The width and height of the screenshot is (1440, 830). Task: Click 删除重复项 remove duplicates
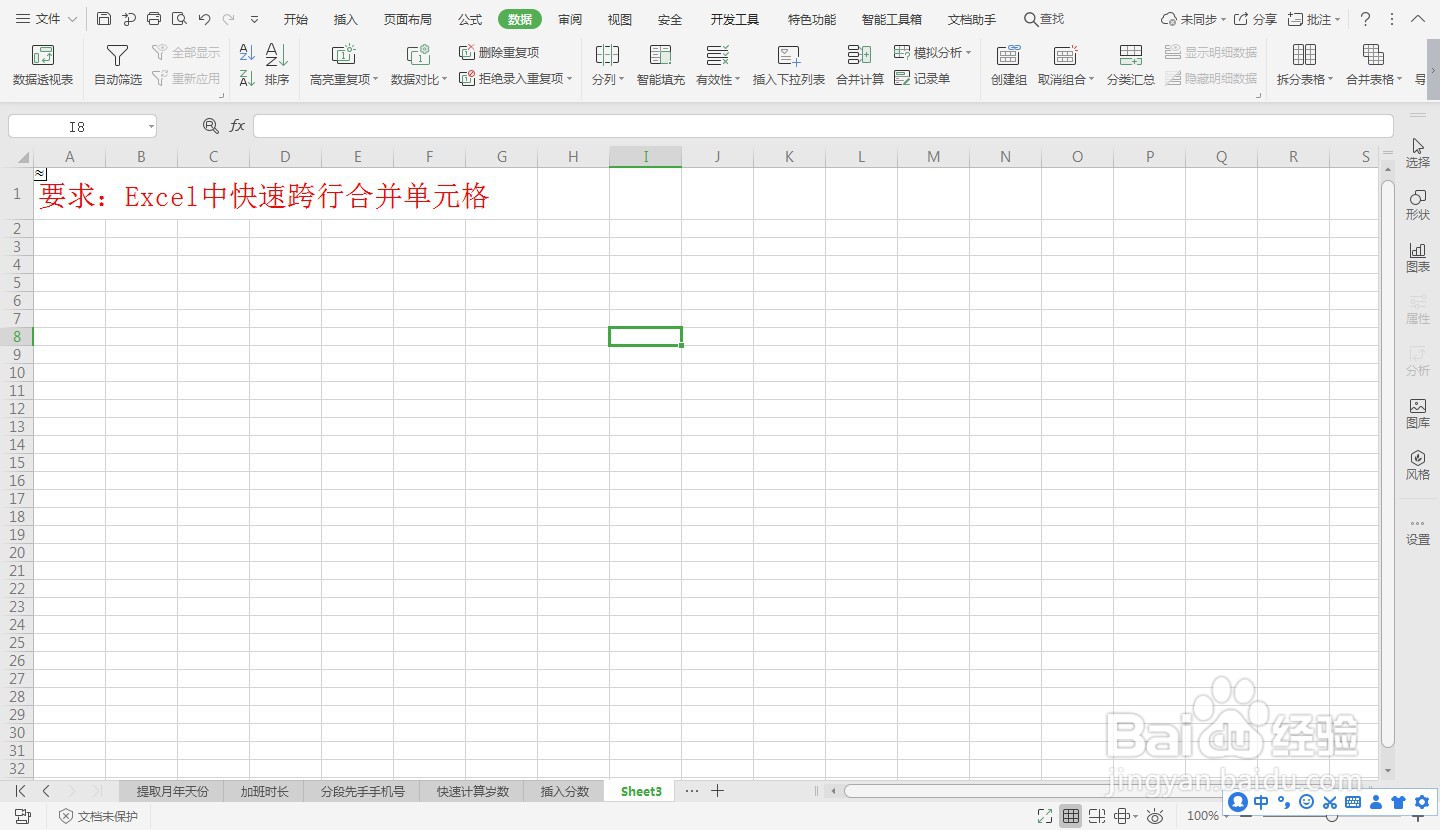tap(499, 52)
